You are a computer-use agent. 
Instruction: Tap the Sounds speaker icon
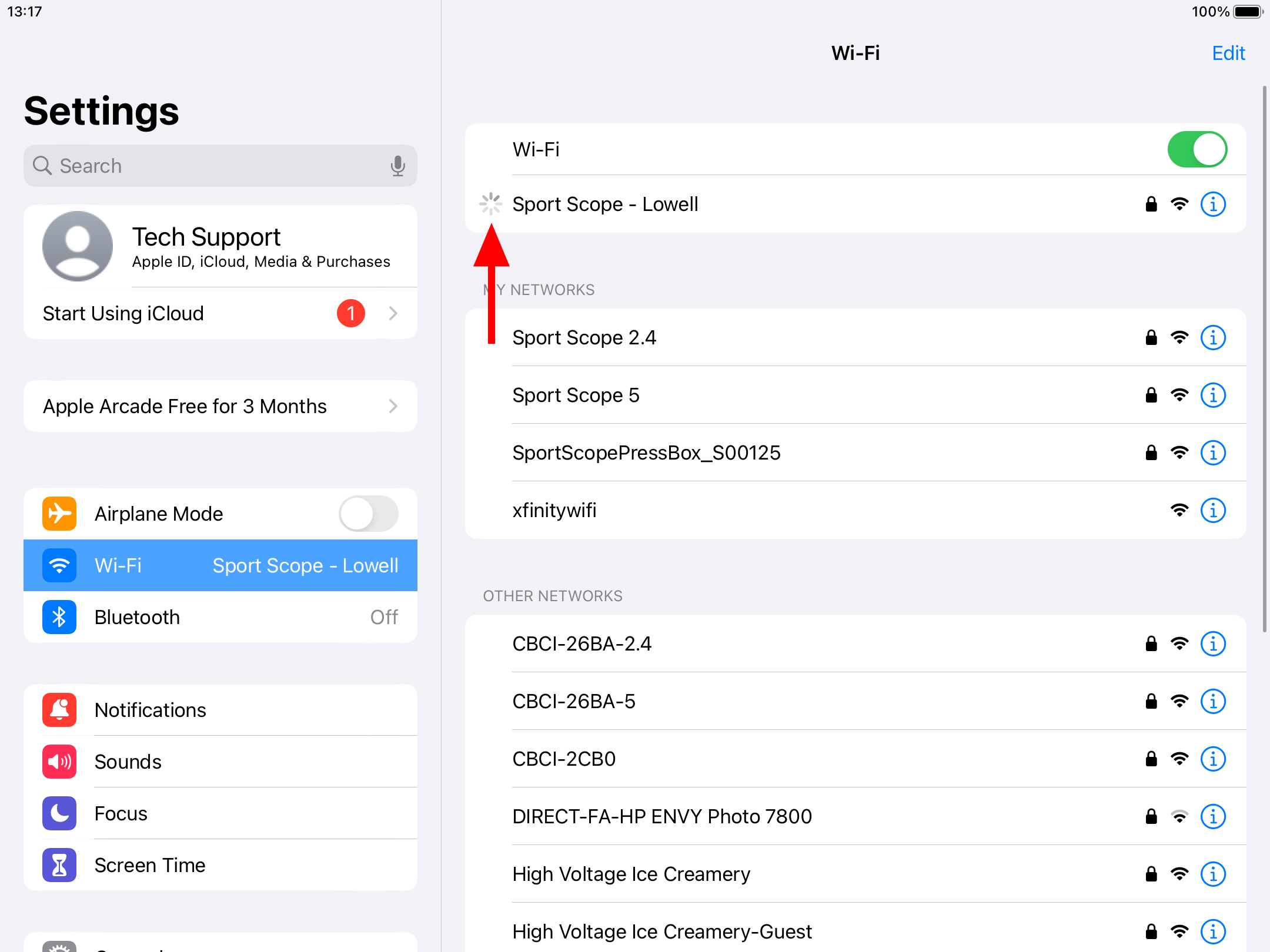(x=59, y=762)
